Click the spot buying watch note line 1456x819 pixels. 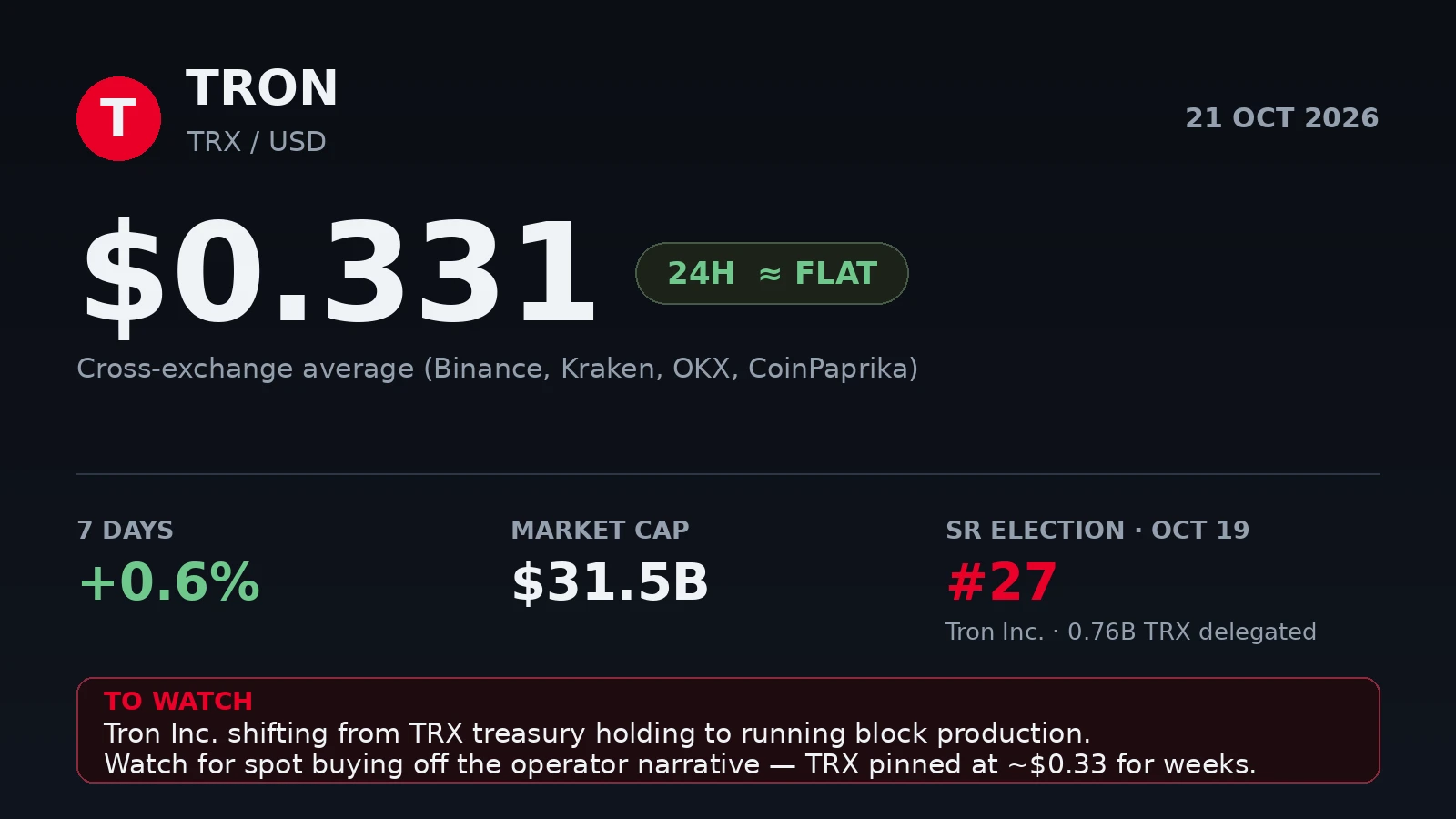(680, 764)
